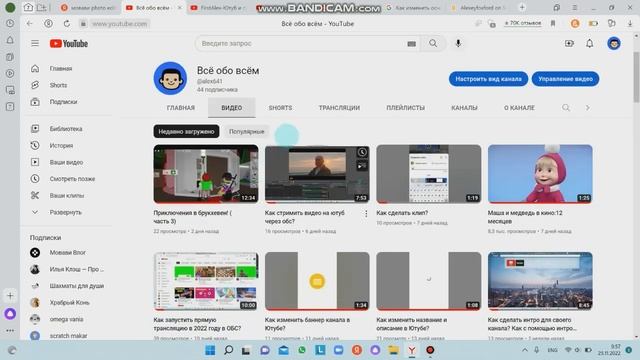Switch to the ВИДЕО channel tab
Screen dimensions: 640x360
(x=231, y=108)
